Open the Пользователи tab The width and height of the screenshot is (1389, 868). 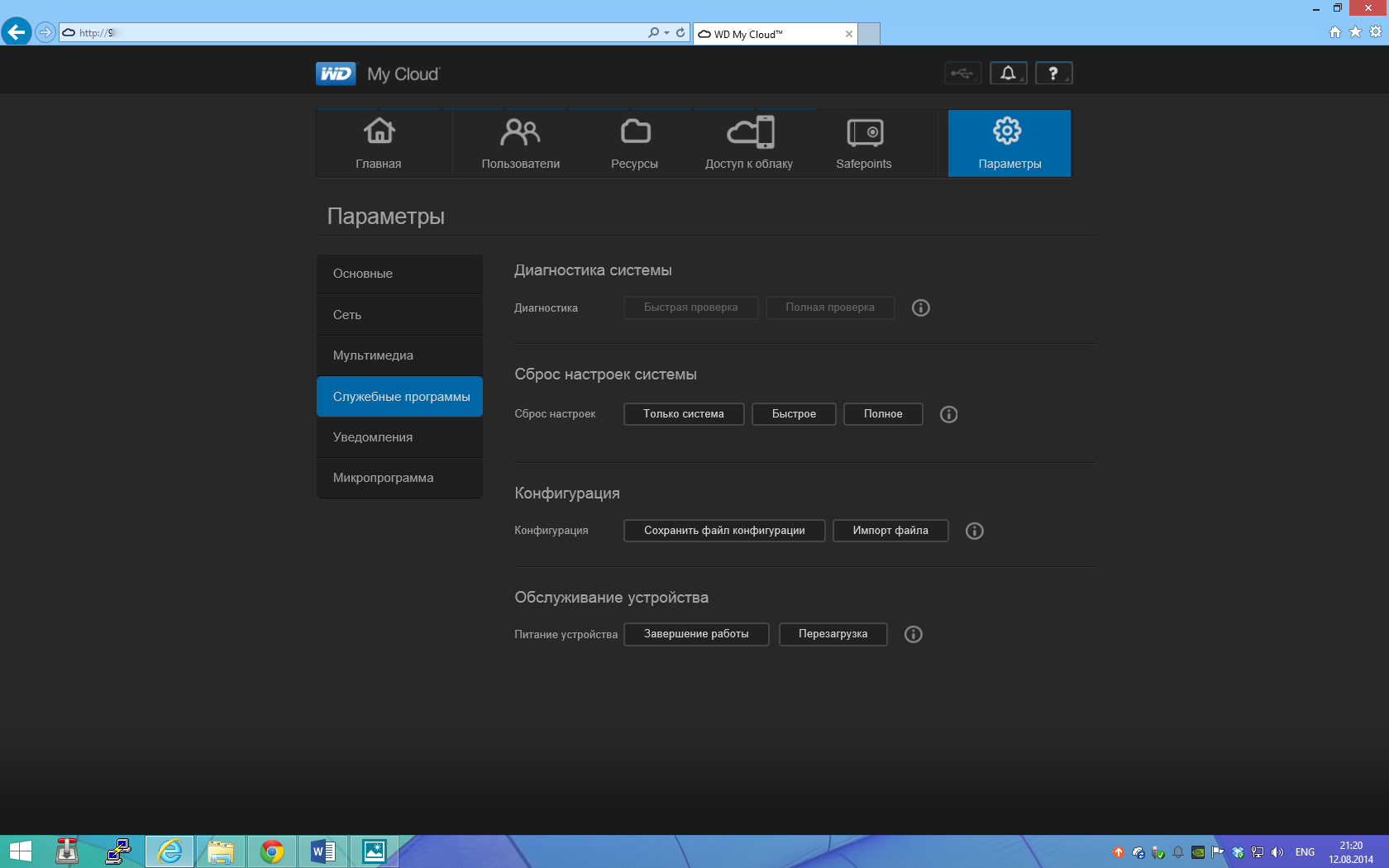521,143
